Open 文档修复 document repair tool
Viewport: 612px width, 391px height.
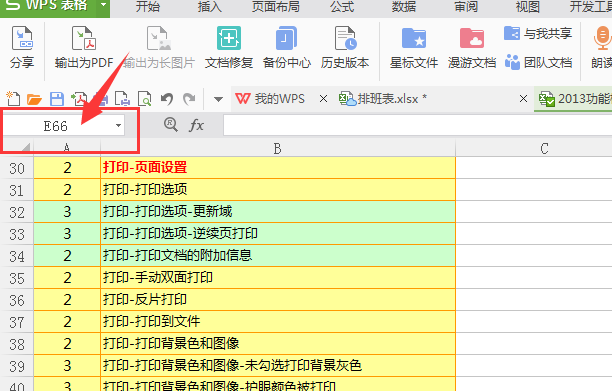click(229, 47)
